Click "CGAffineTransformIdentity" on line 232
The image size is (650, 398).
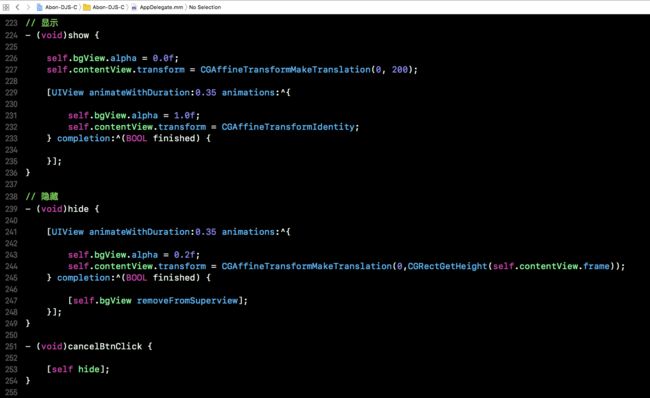[x=288, y=127]
